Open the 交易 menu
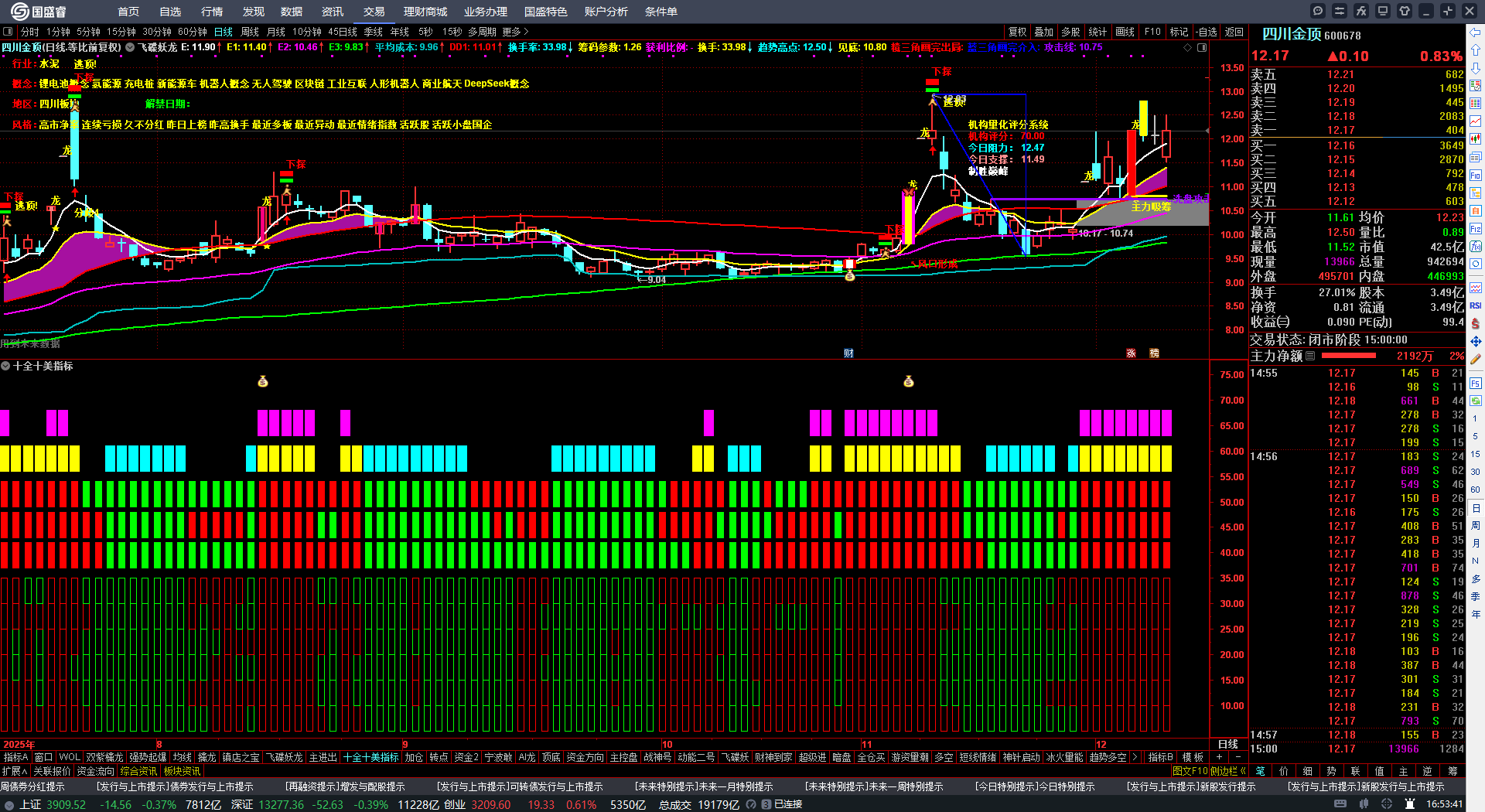The width and height of the screenshot is (1485, 812). coord(374,12)
